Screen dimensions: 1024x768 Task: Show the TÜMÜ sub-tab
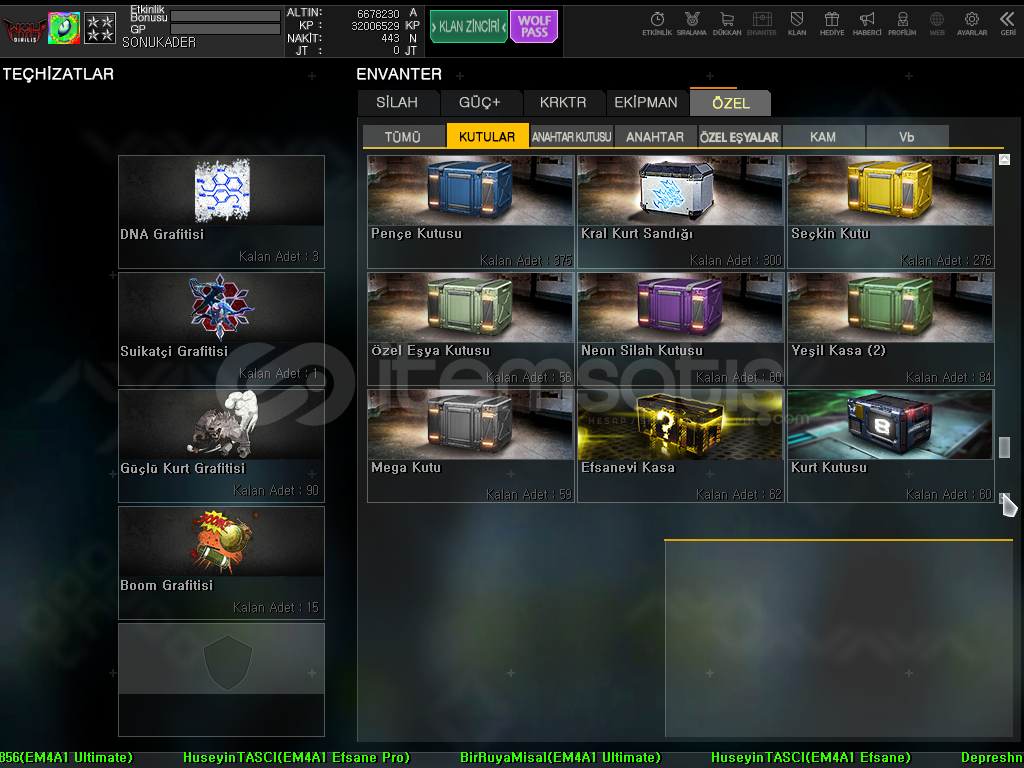(x=403, y=136)
